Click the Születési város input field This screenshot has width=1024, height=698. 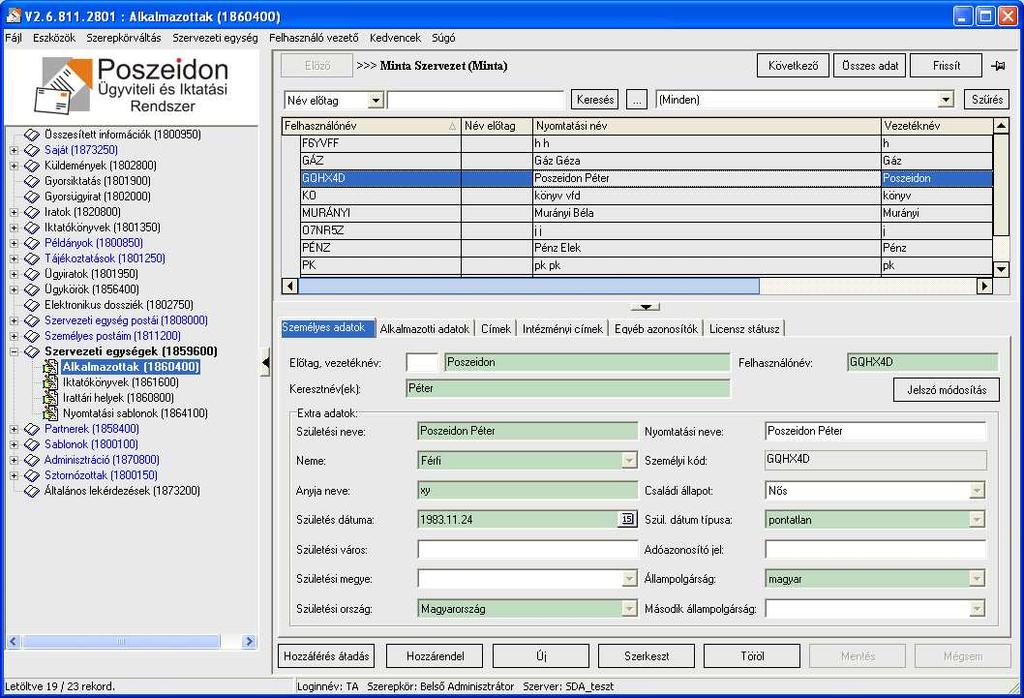click(x=528, y=550)
